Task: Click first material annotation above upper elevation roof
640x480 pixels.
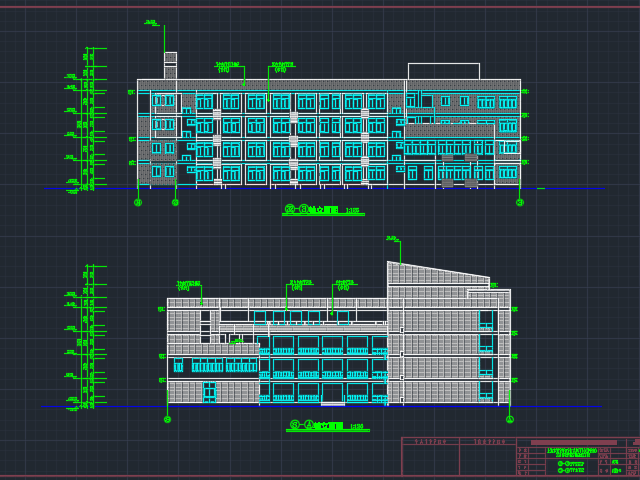Action: point(227,67)
